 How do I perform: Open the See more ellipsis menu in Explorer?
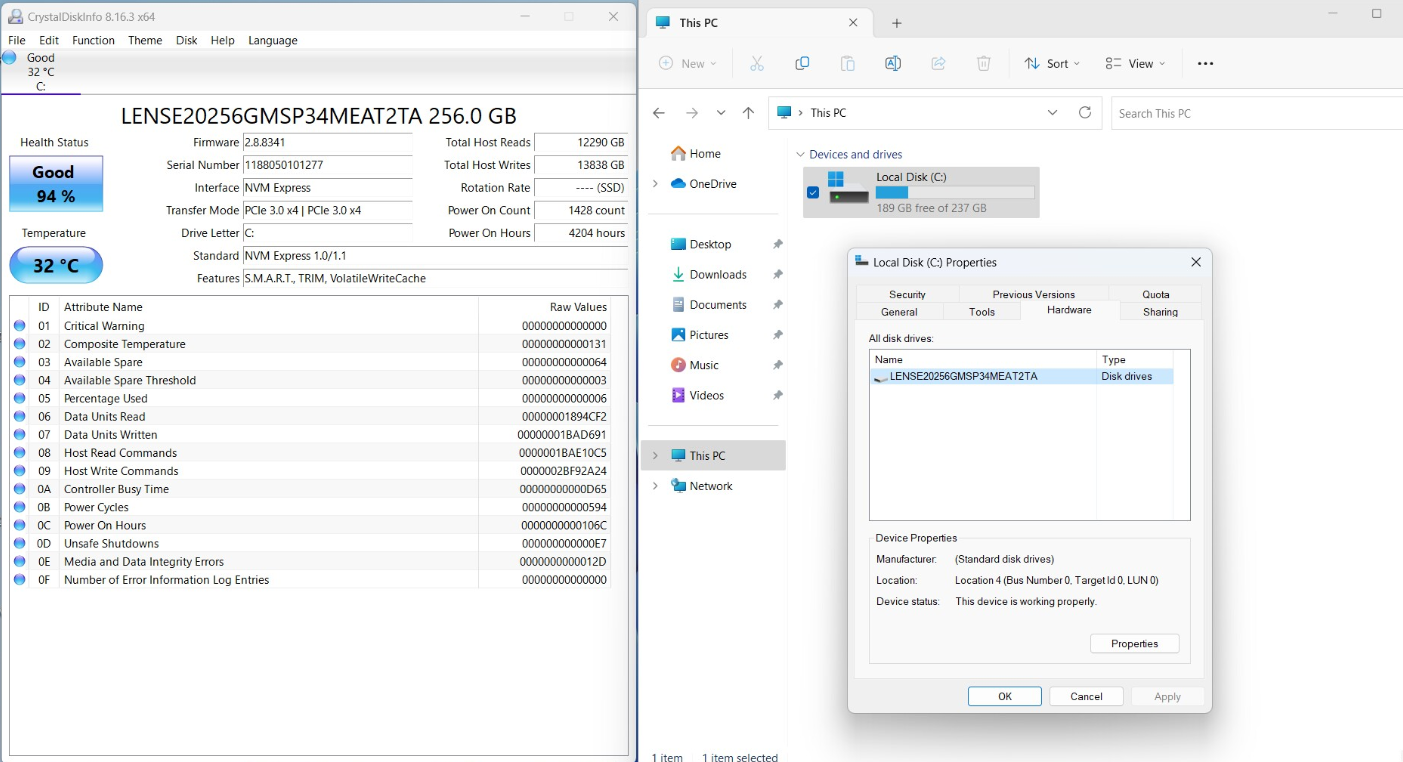pos(1205,63)
